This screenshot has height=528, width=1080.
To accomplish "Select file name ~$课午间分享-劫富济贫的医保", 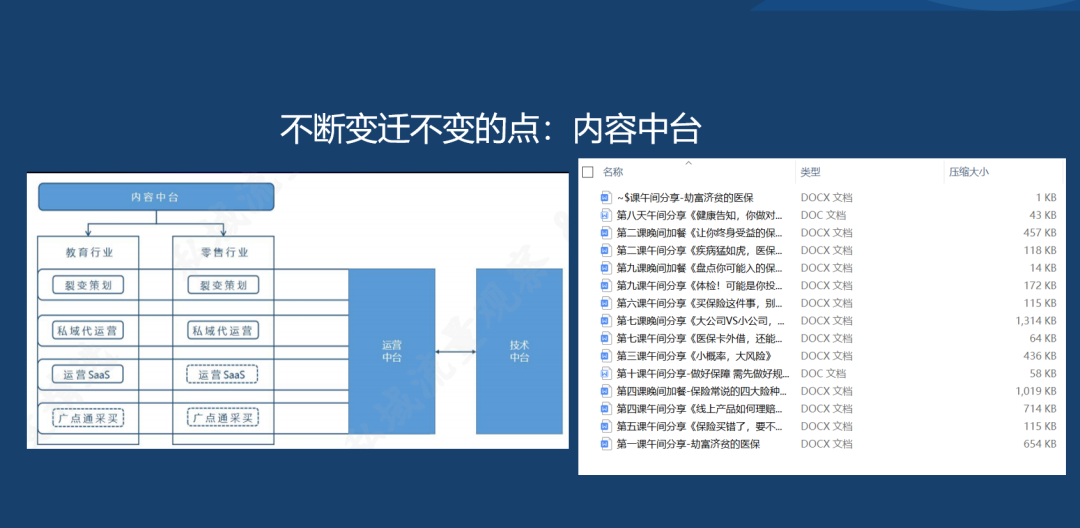I will pos(685,198).
